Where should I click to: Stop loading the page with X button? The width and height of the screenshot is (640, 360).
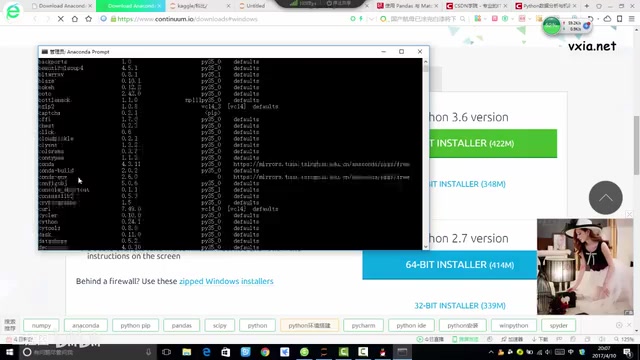60,19
